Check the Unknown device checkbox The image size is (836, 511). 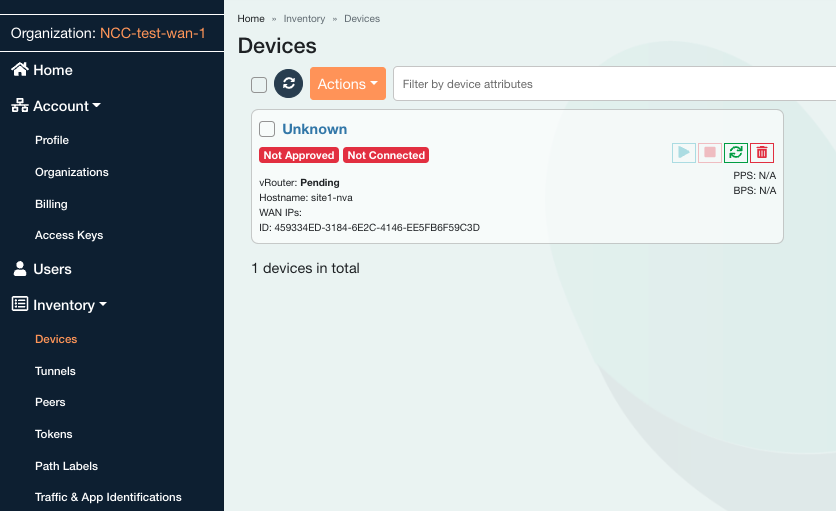(x=267, y=129)
